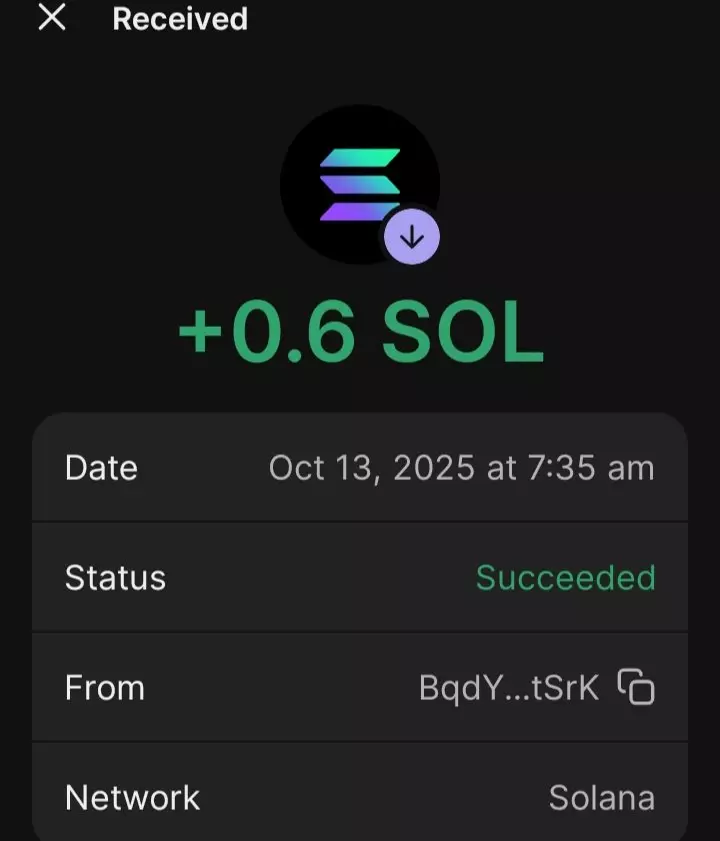Screen dimensions: 720x841
Task: Click the From label
Action: coord(105,688)
